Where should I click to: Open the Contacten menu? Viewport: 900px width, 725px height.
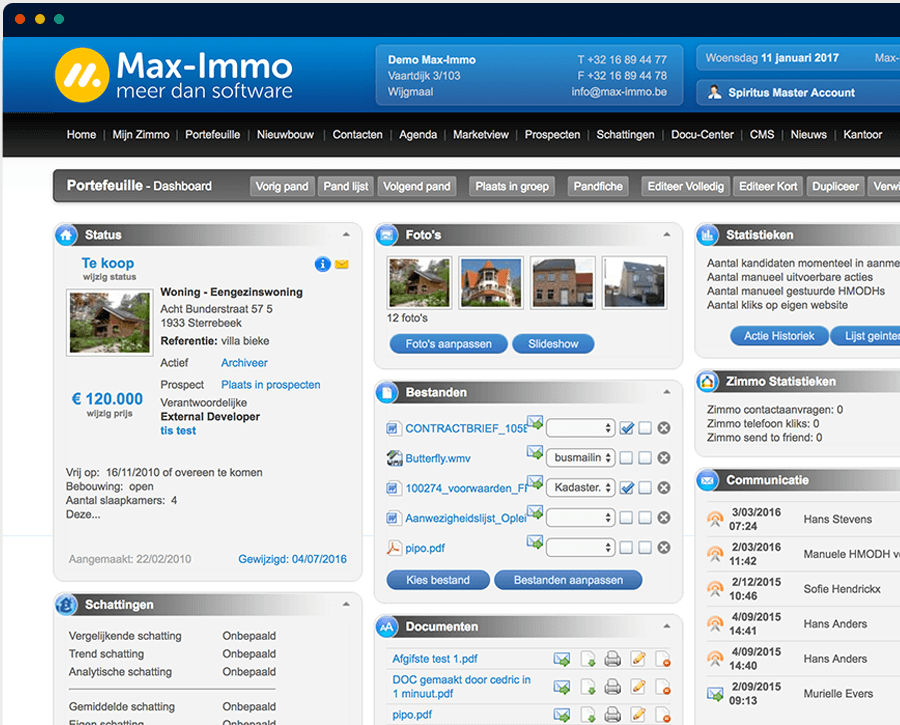(358, 134)
